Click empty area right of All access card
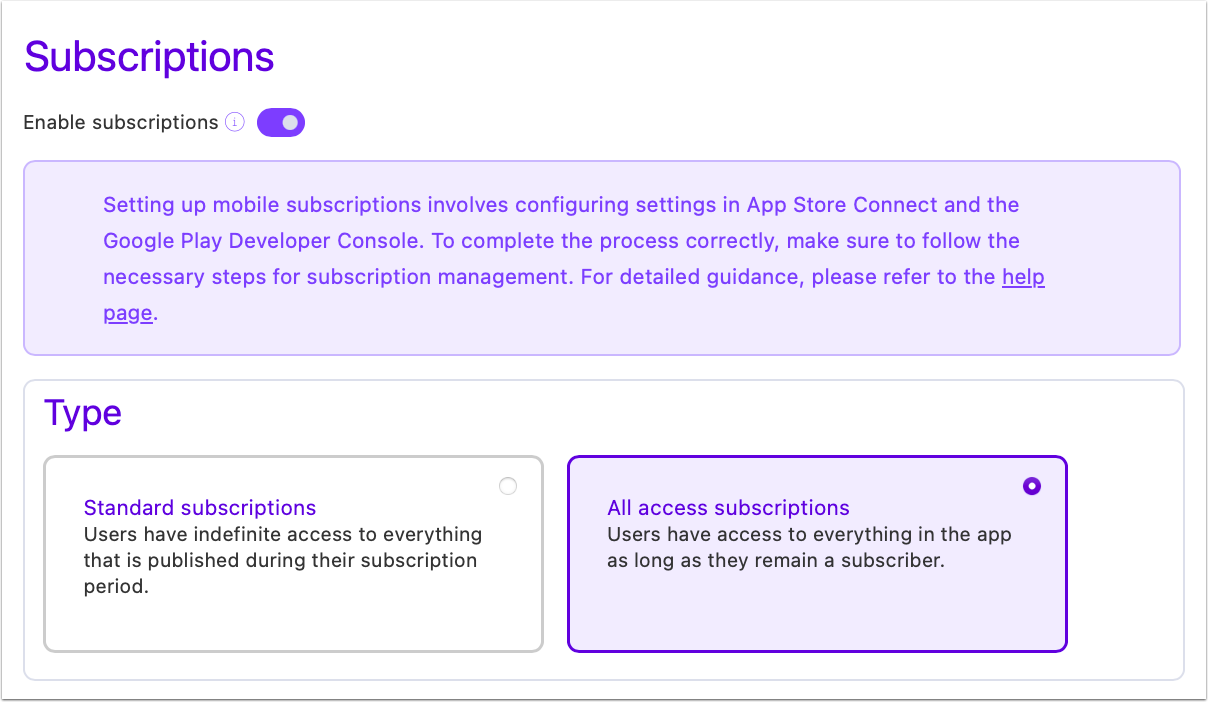The height and width of the screenshot is (702, 1208). 1124,554
